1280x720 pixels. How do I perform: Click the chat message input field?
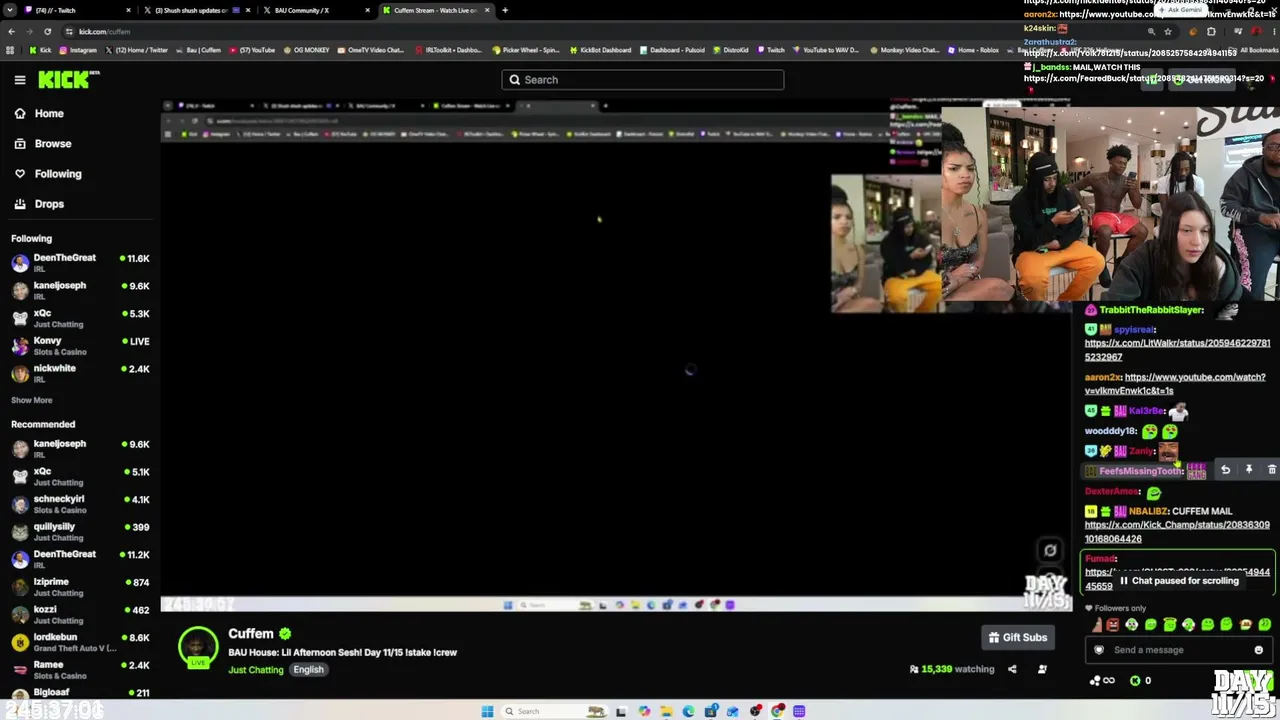pos(1178,650)
